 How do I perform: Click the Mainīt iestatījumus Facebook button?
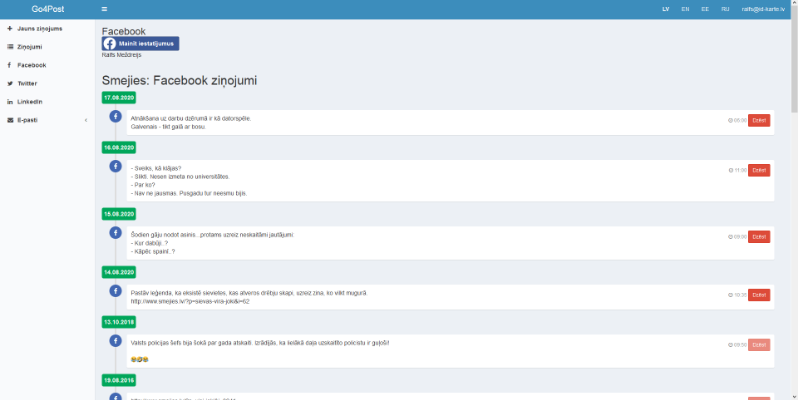point(140,44)
